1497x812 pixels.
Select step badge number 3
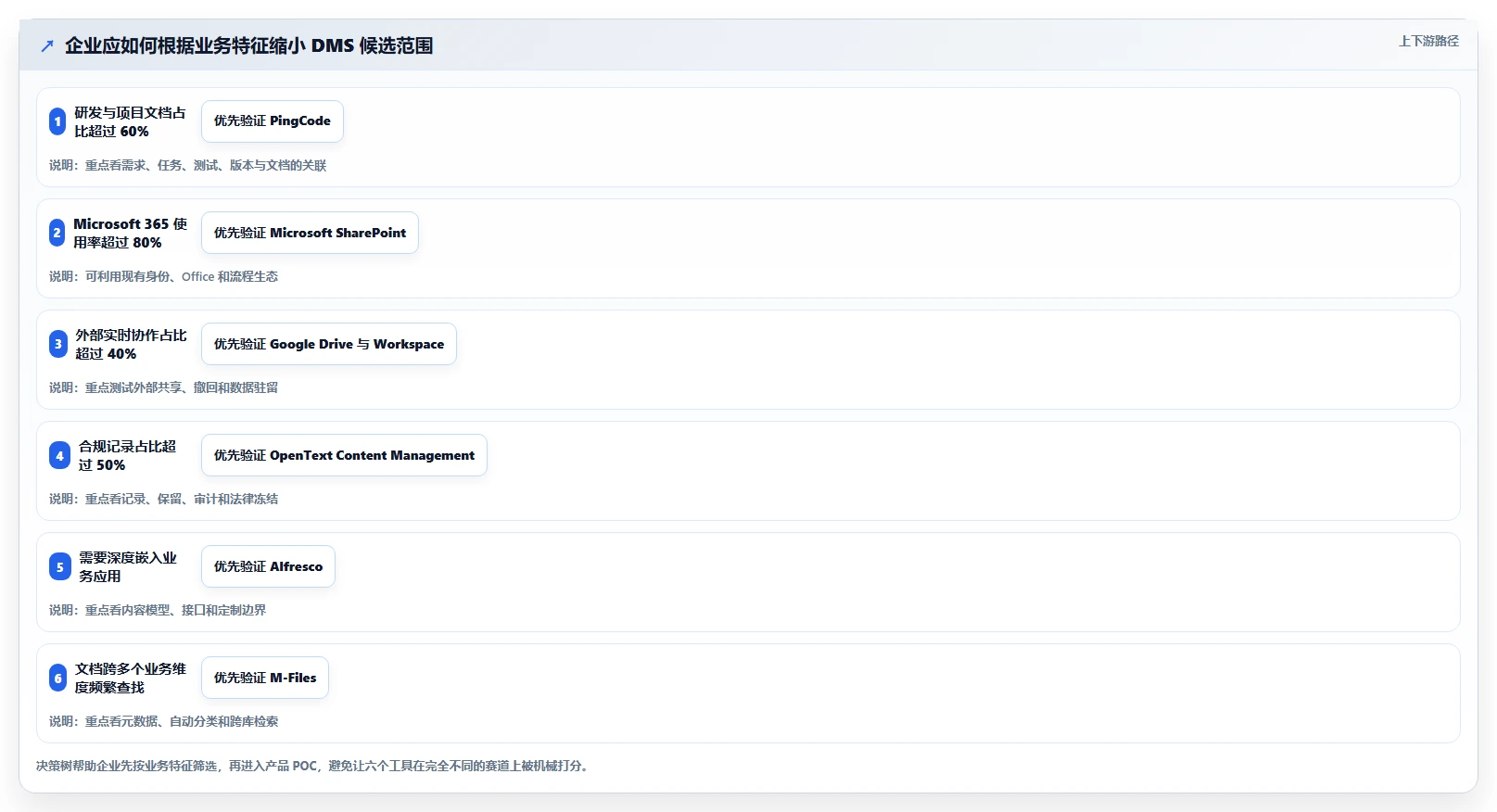click(58, 344)
